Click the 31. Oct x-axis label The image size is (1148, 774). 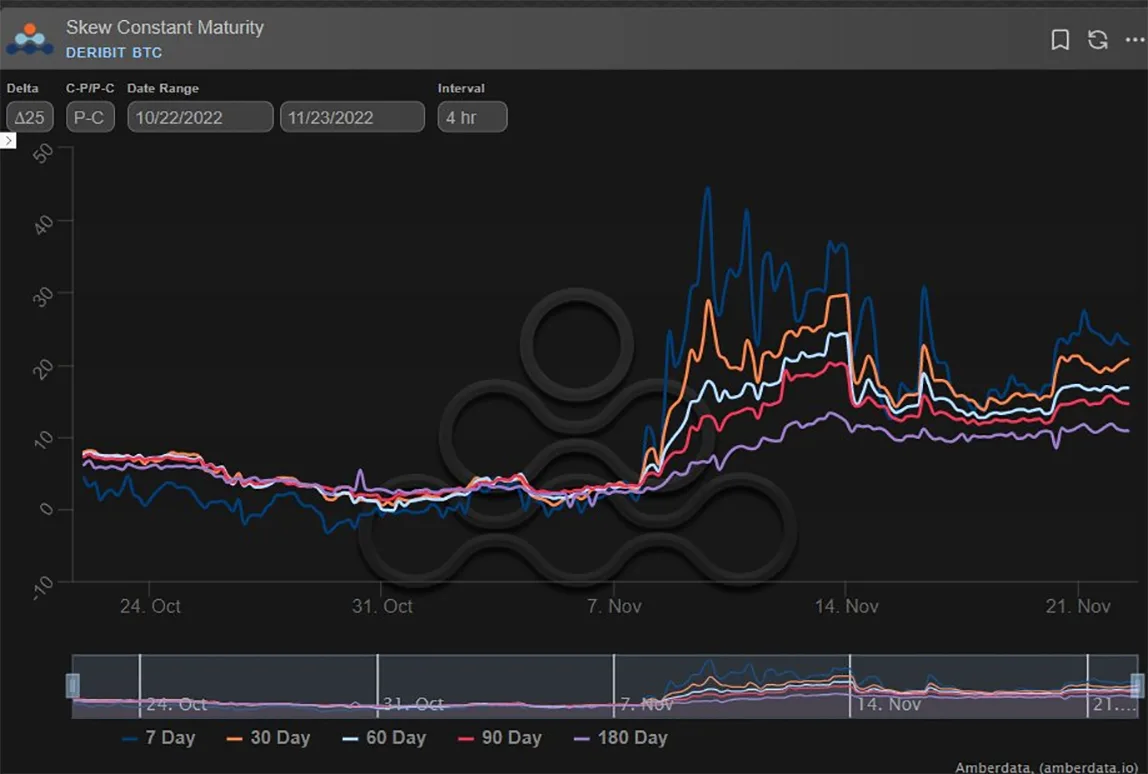pos(381,606)
